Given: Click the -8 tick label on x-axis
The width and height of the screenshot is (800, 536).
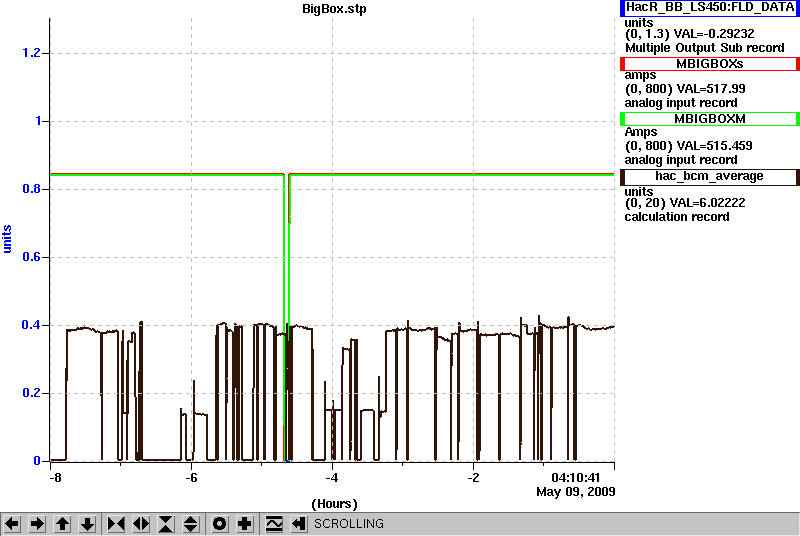Looking at the screenshot, I should (x=55, y=478).
